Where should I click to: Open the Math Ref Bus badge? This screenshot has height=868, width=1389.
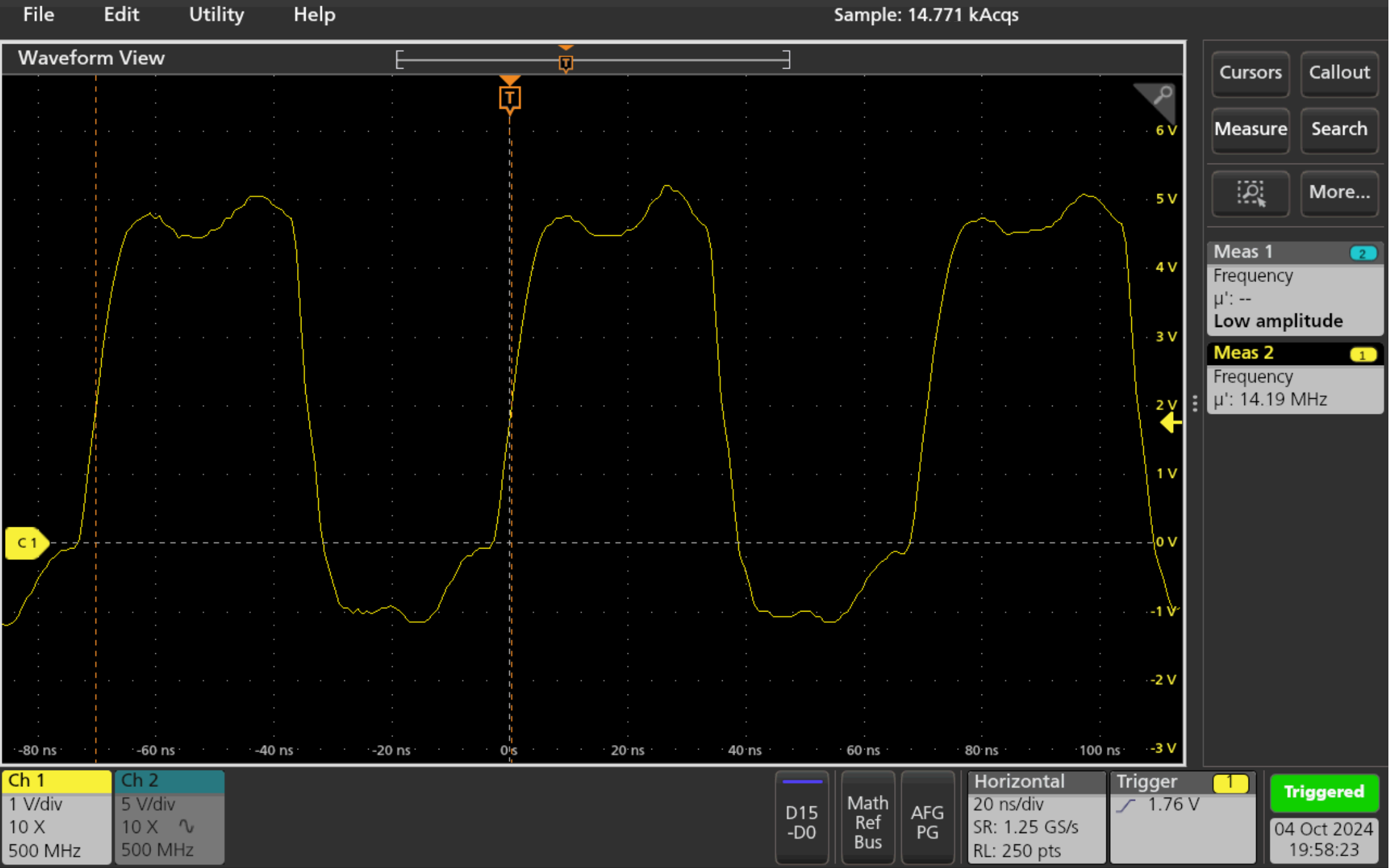click(867, 818)
